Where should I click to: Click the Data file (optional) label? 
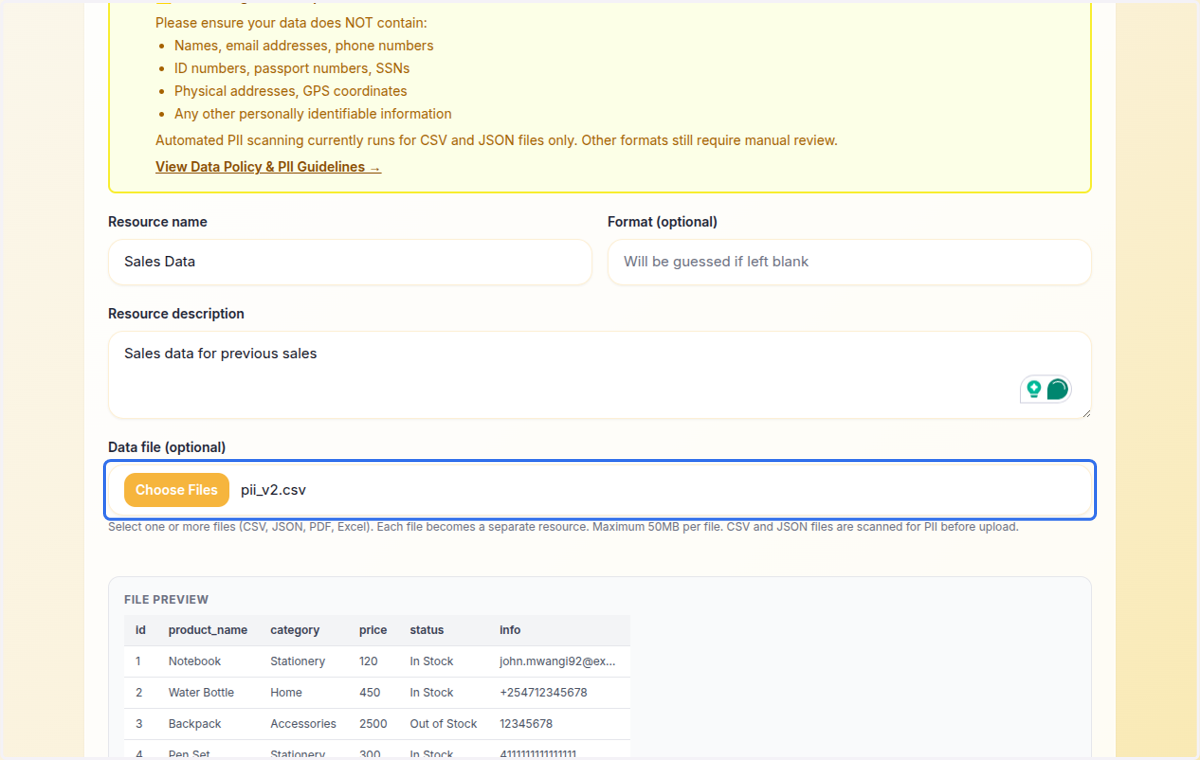[x=167, y=447]
